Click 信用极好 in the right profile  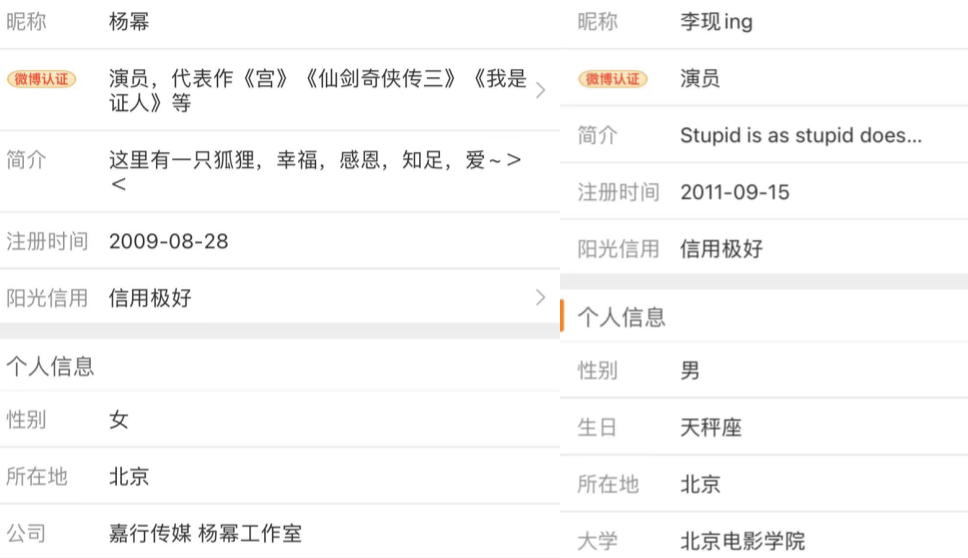point(721,249)
